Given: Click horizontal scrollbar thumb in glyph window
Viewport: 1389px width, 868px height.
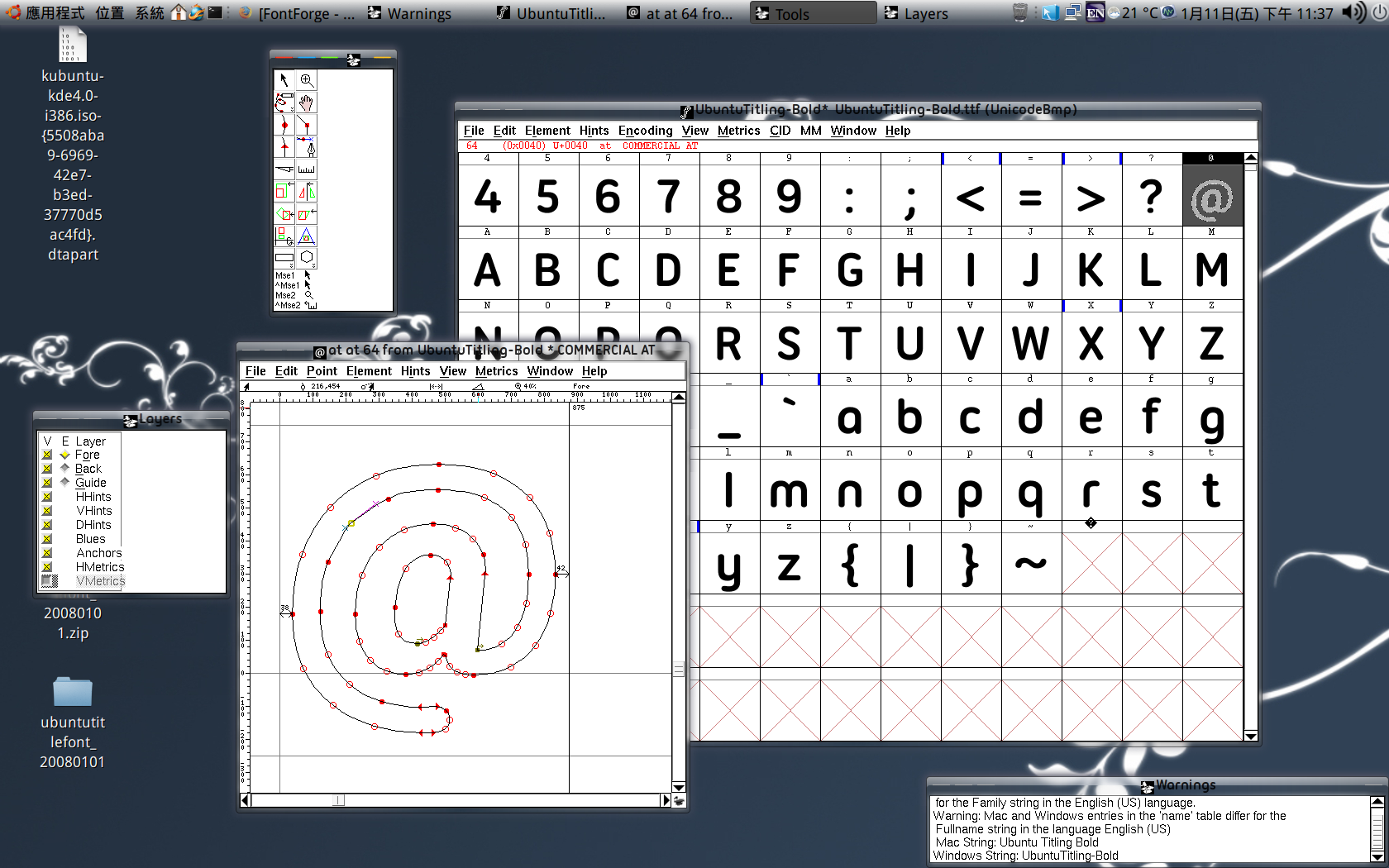Looking at the screenshot, I should point(339,800).
